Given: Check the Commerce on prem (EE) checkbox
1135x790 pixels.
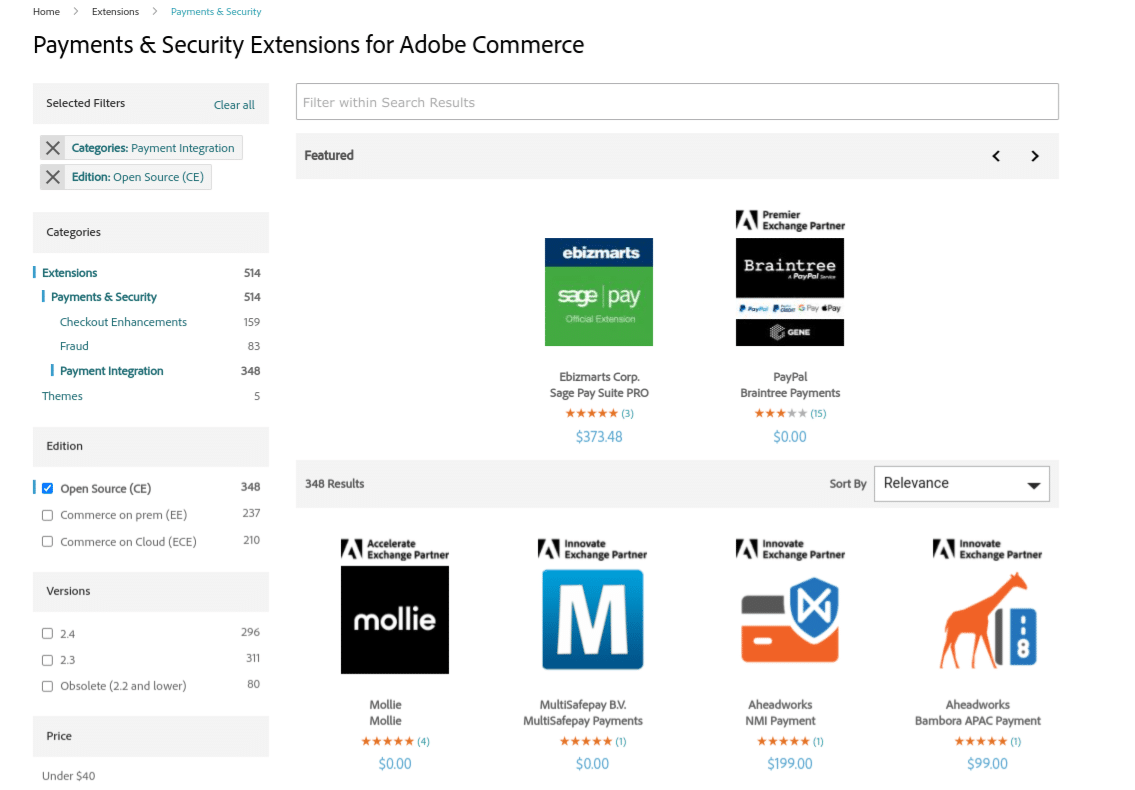Looking at the screenshot, I should pyautogui.click(x=47, y=515).
